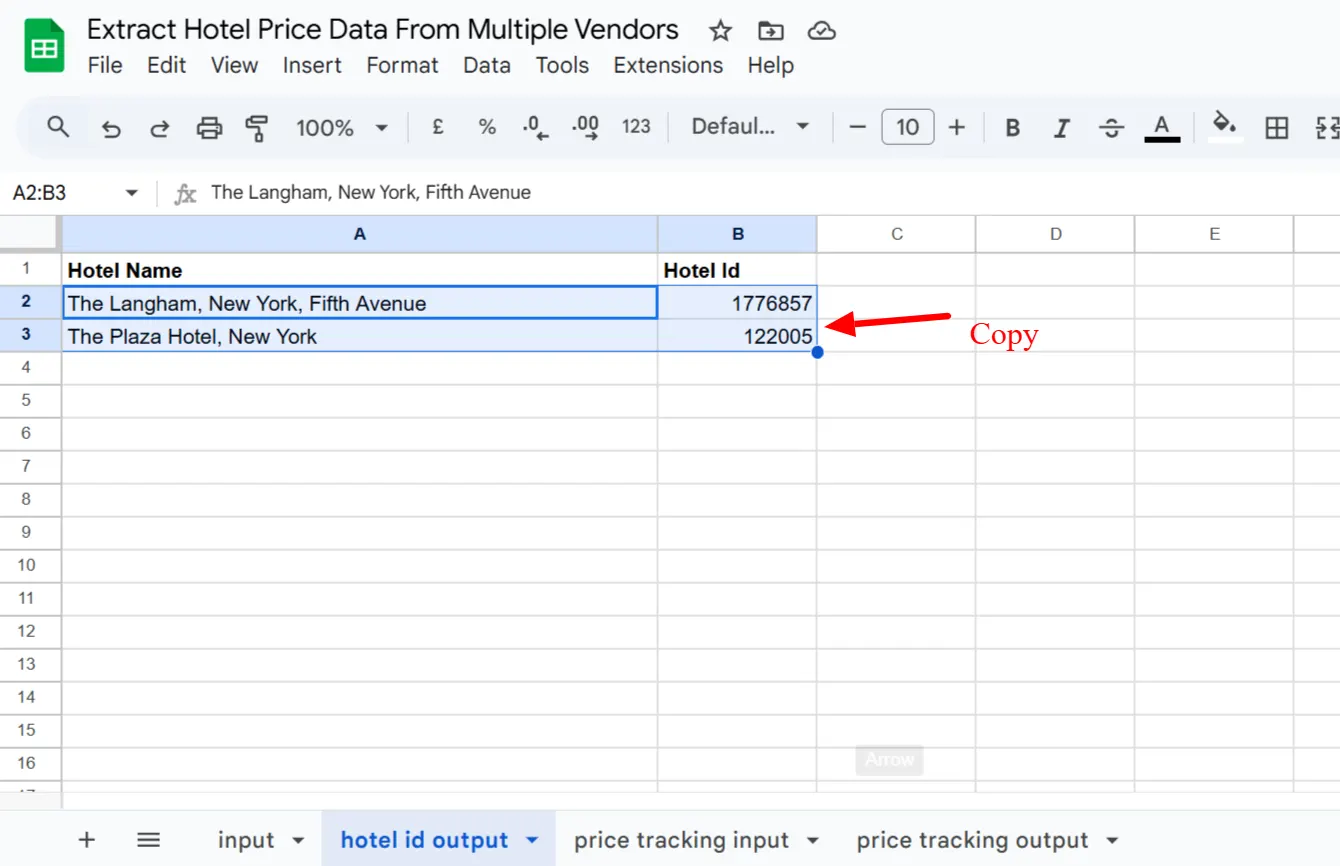Format as currency with pound icon
Viewport: 1340px width, 866px height.
point(437,127)
